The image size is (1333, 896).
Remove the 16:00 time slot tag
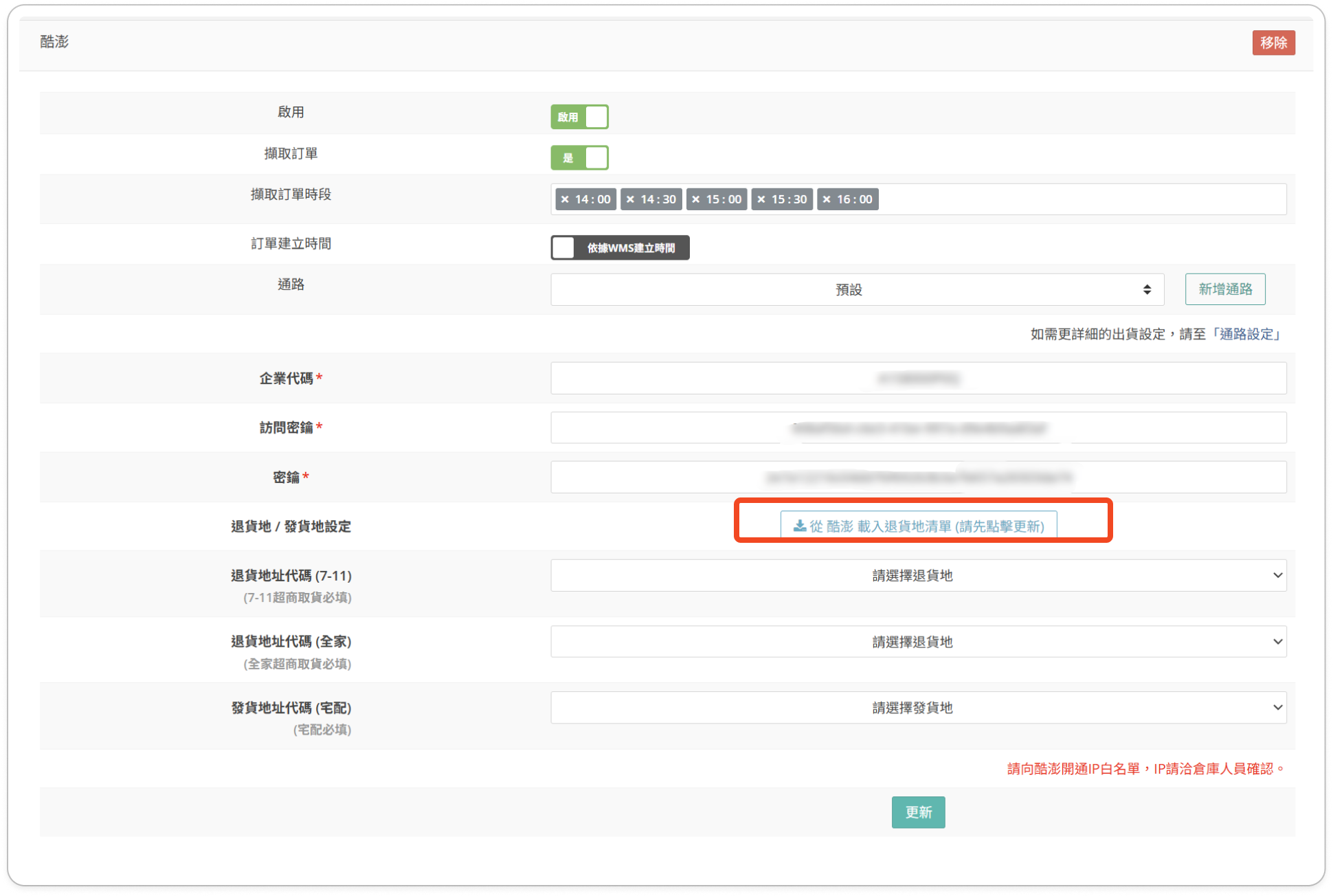[827, 199]
